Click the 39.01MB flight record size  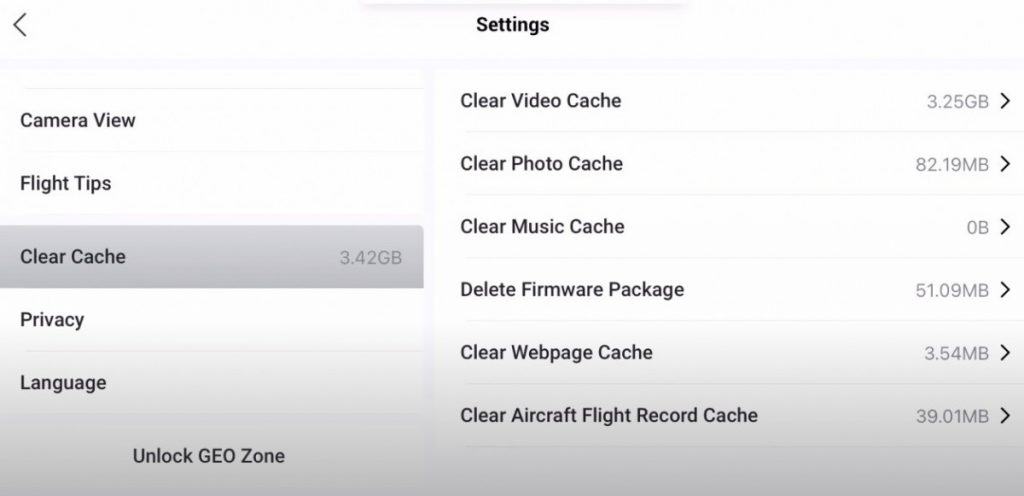point(952,416)
